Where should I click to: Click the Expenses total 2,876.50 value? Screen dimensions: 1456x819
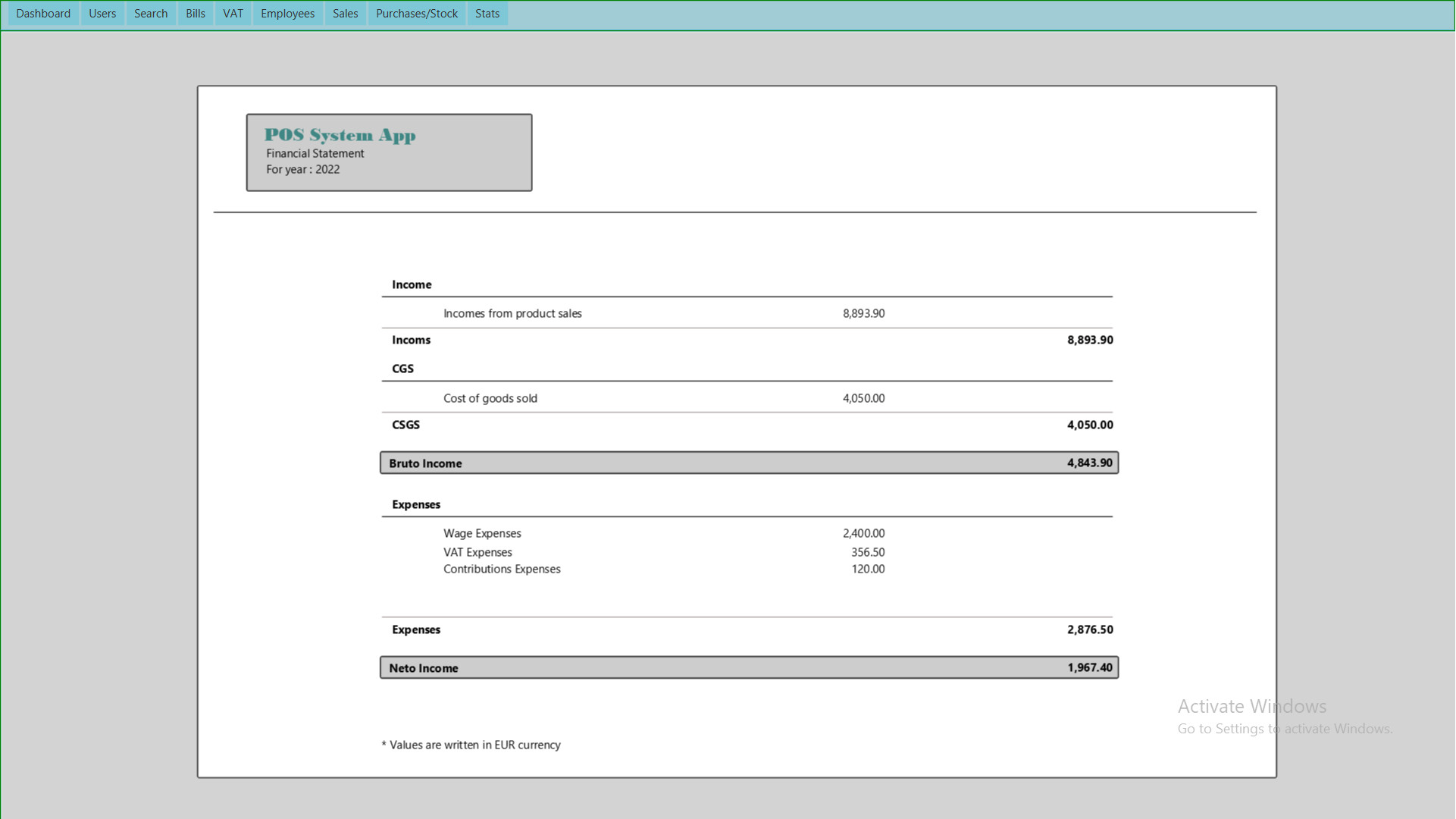[1090, 630]
